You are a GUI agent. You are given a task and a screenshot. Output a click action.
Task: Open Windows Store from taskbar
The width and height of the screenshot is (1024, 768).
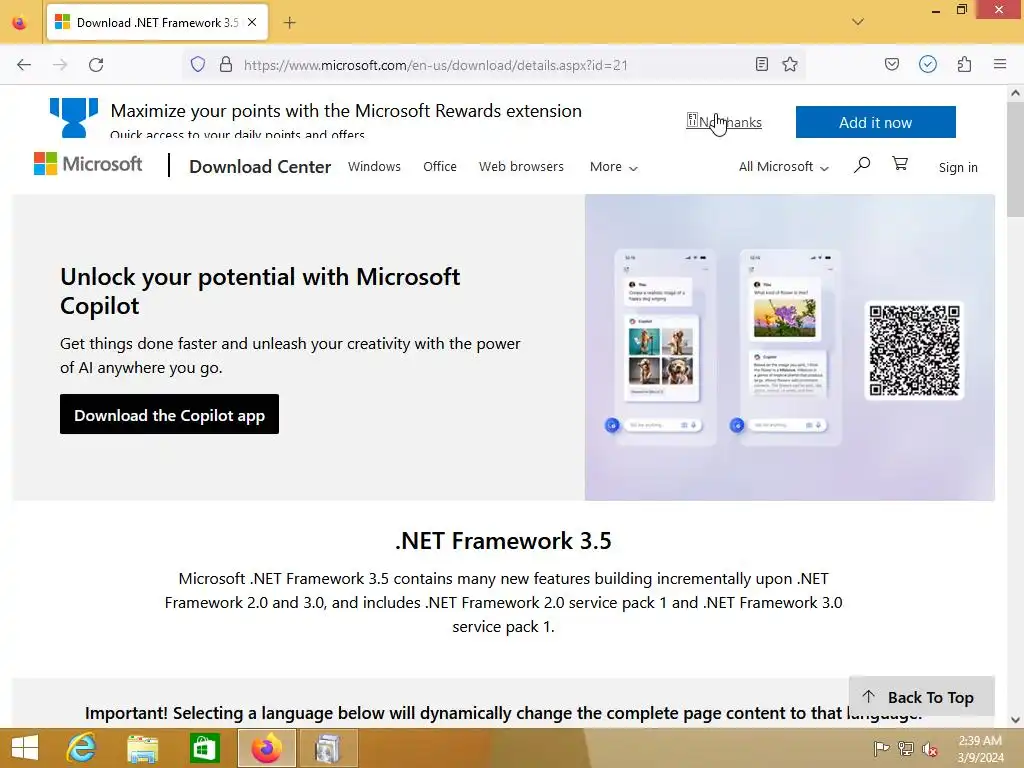(x=204, y=748)
